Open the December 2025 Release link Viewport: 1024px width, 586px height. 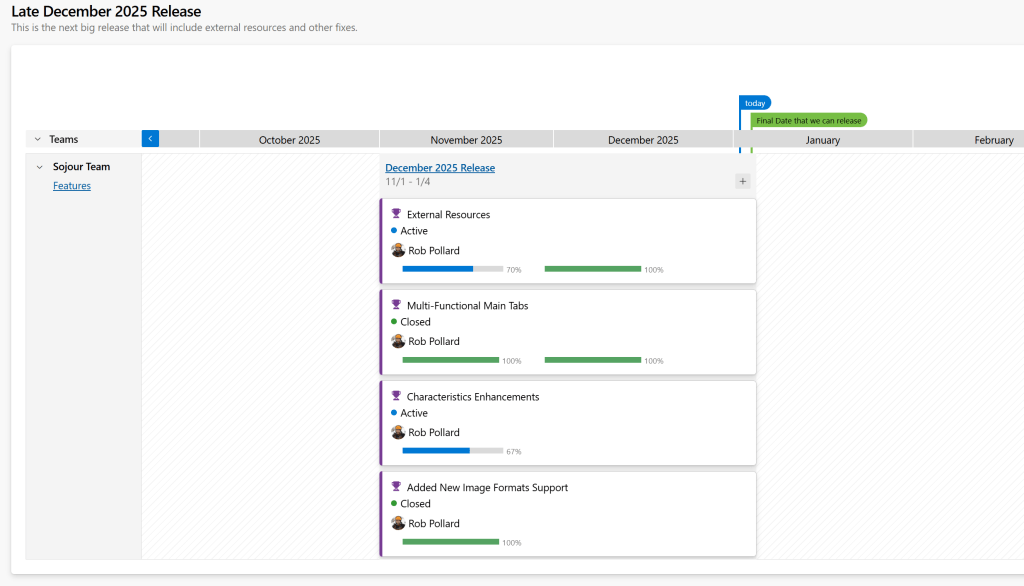[440, 168]
